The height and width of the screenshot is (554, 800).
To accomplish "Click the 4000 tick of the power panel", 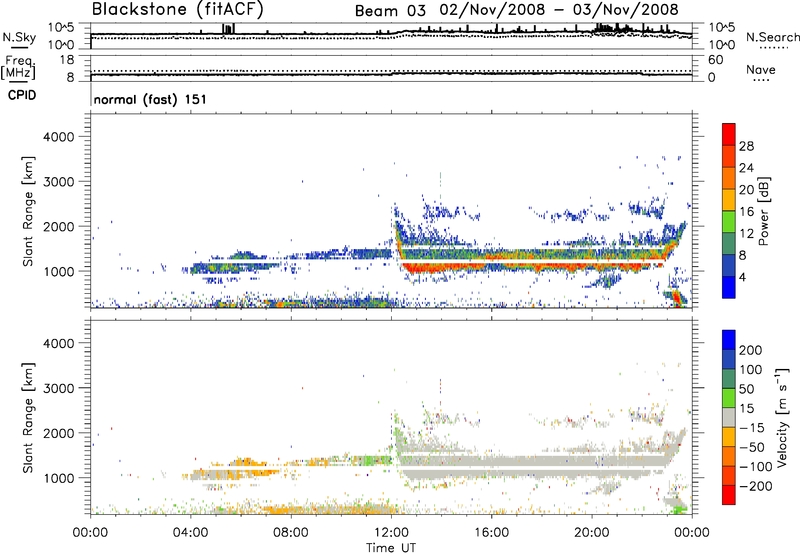I will tap(59, 137).
